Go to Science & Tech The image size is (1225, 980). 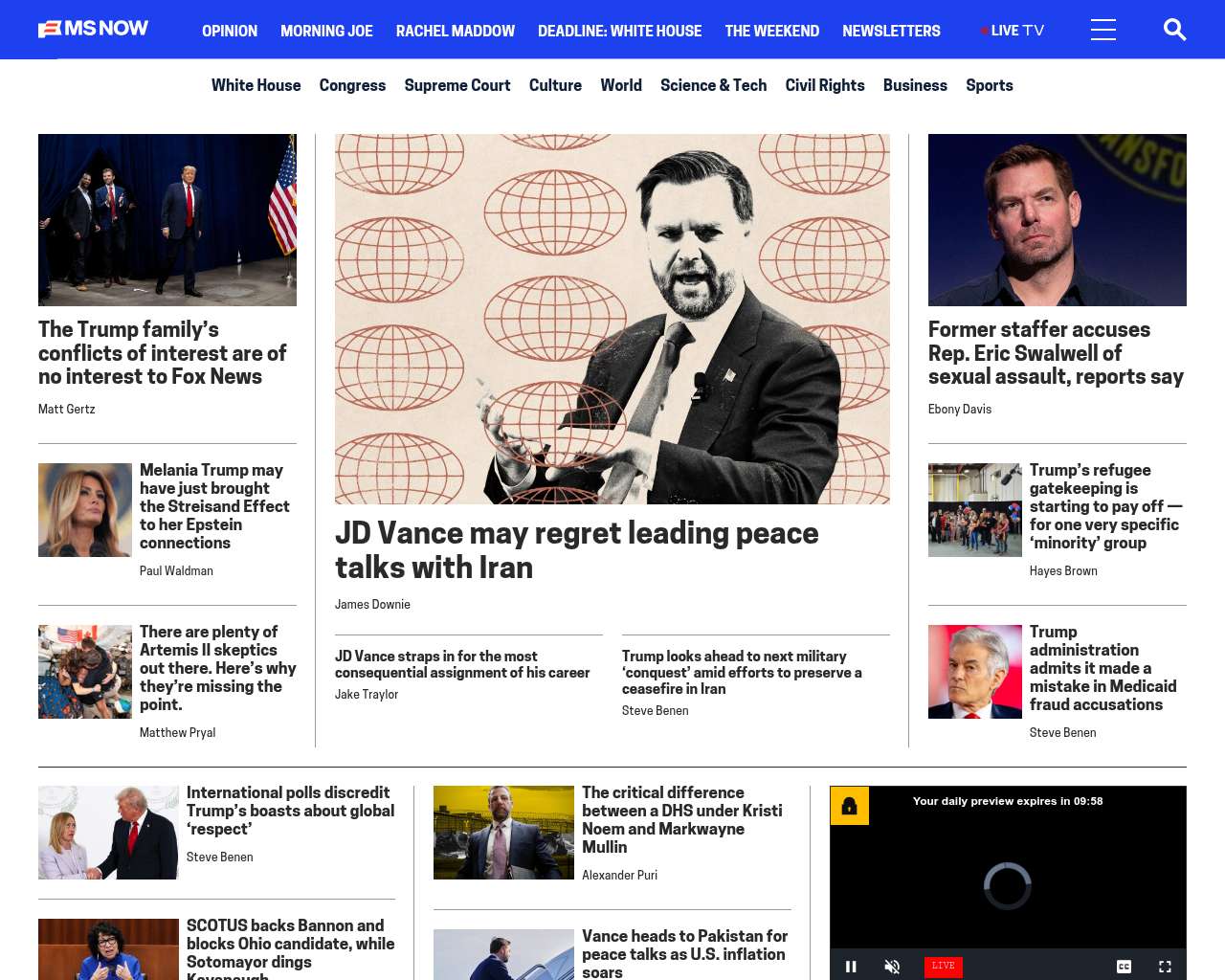(x=713, y=85)
